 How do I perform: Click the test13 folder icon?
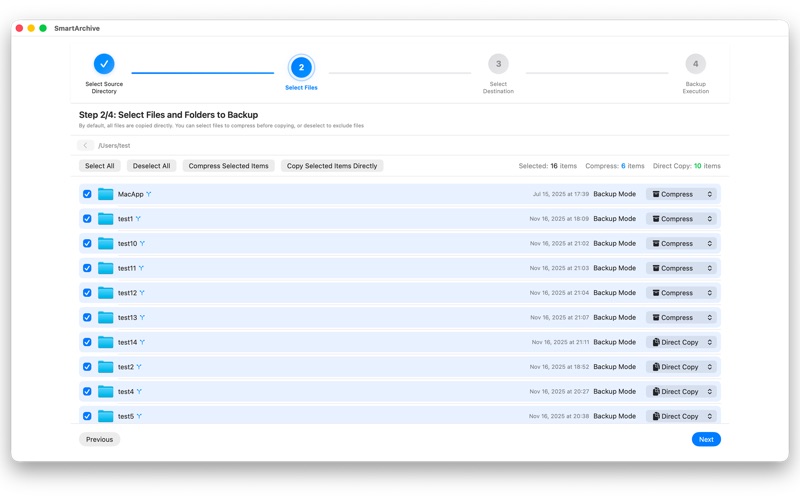[x=106, y=317]
